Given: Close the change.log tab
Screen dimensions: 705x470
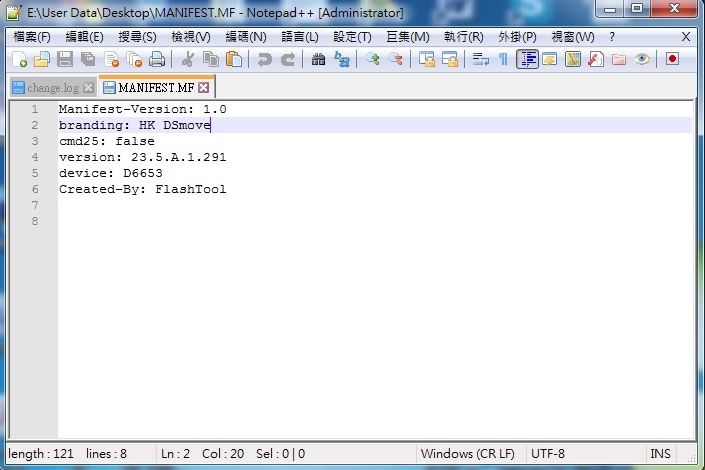Looking at the screenshot, I should pos(89,88).
